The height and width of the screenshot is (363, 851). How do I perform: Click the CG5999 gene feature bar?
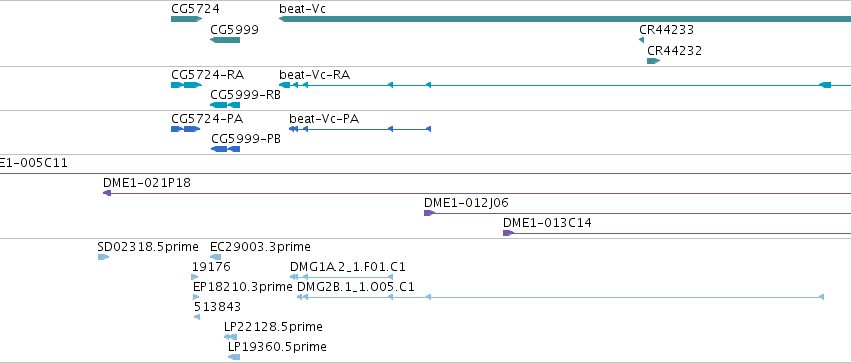pyautogui.click(x=225, y=40)
